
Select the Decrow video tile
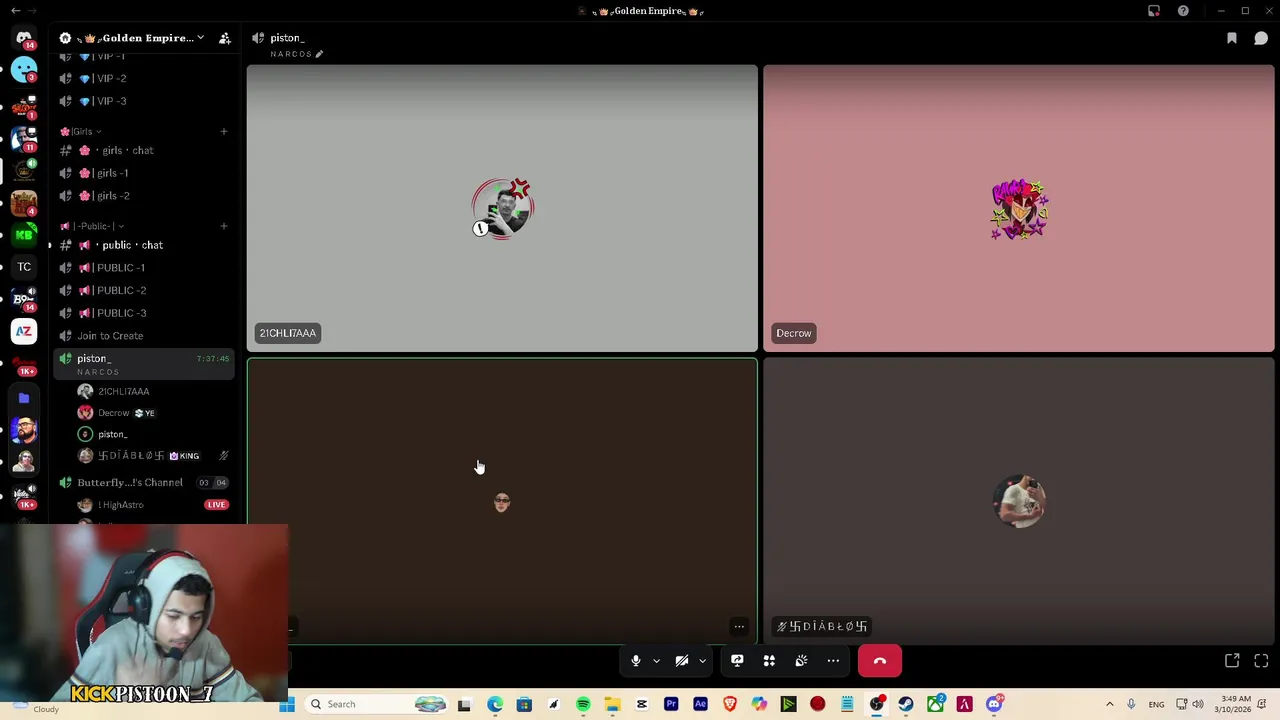point(1018,208)
